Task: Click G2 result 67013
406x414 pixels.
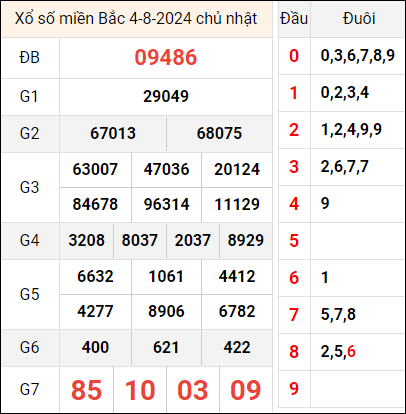Action: (113, 133)
